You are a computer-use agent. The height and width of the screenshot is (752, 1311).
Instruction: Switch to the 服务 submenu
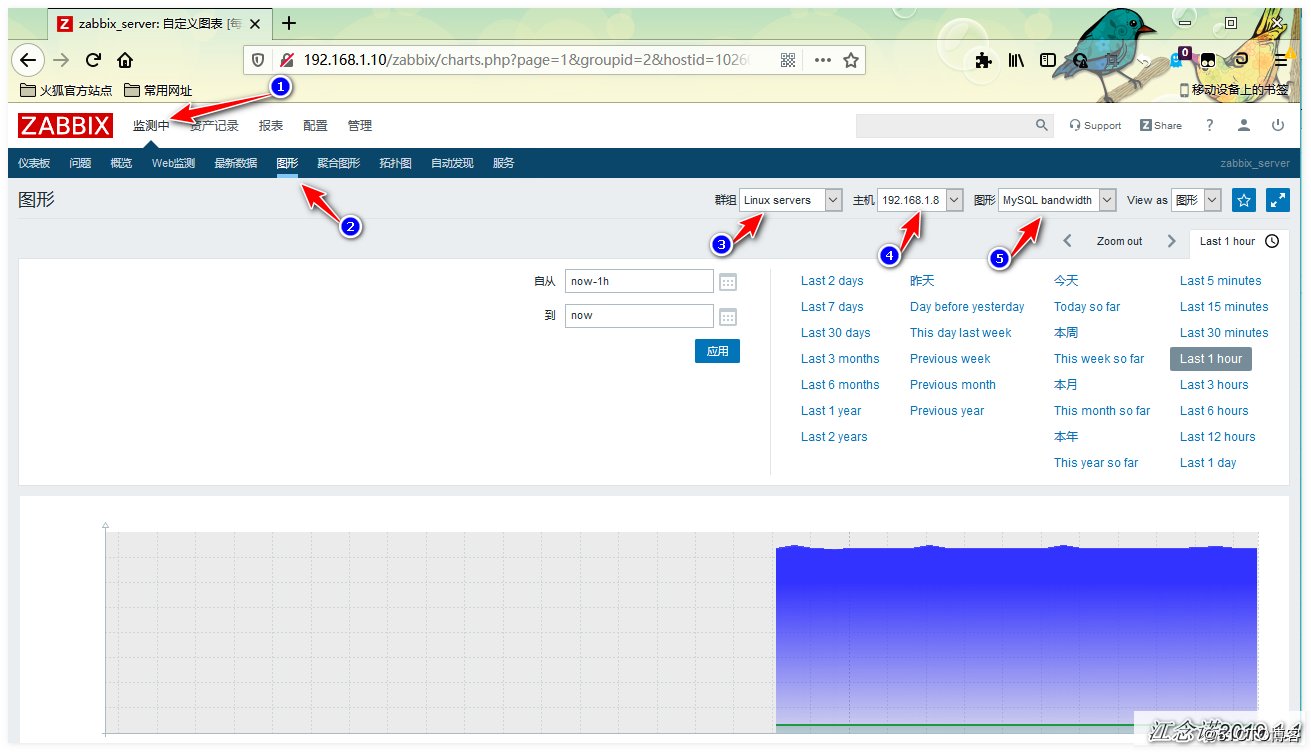[503, 163]
